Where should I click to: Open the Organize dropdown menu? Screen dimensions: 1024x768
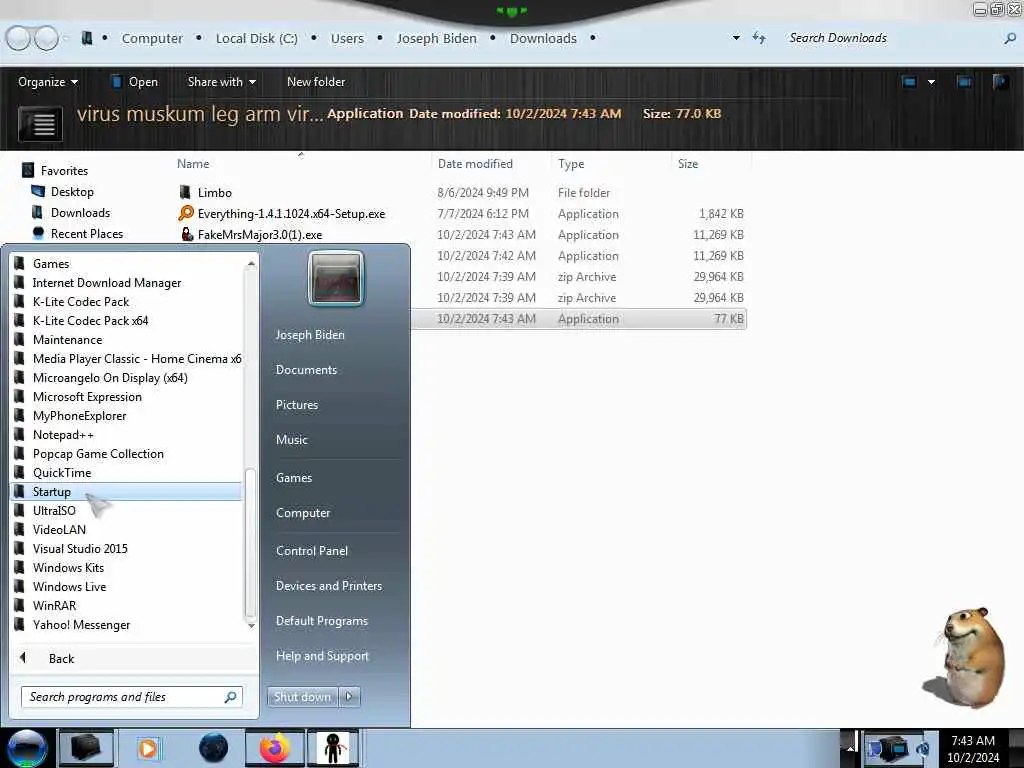(x=48, y=82)
